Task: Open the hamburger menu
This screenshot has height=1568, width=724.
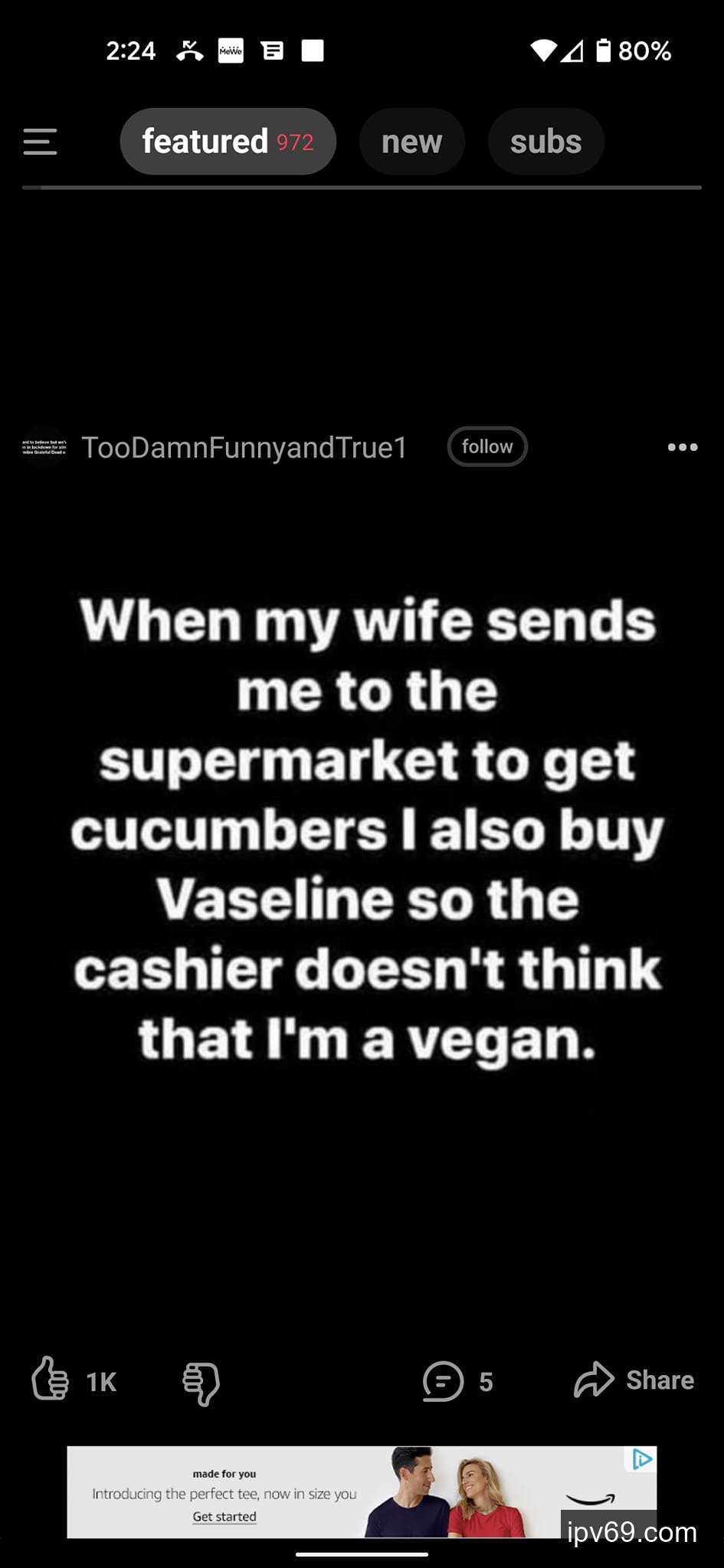Action: [x=40, y=142]
